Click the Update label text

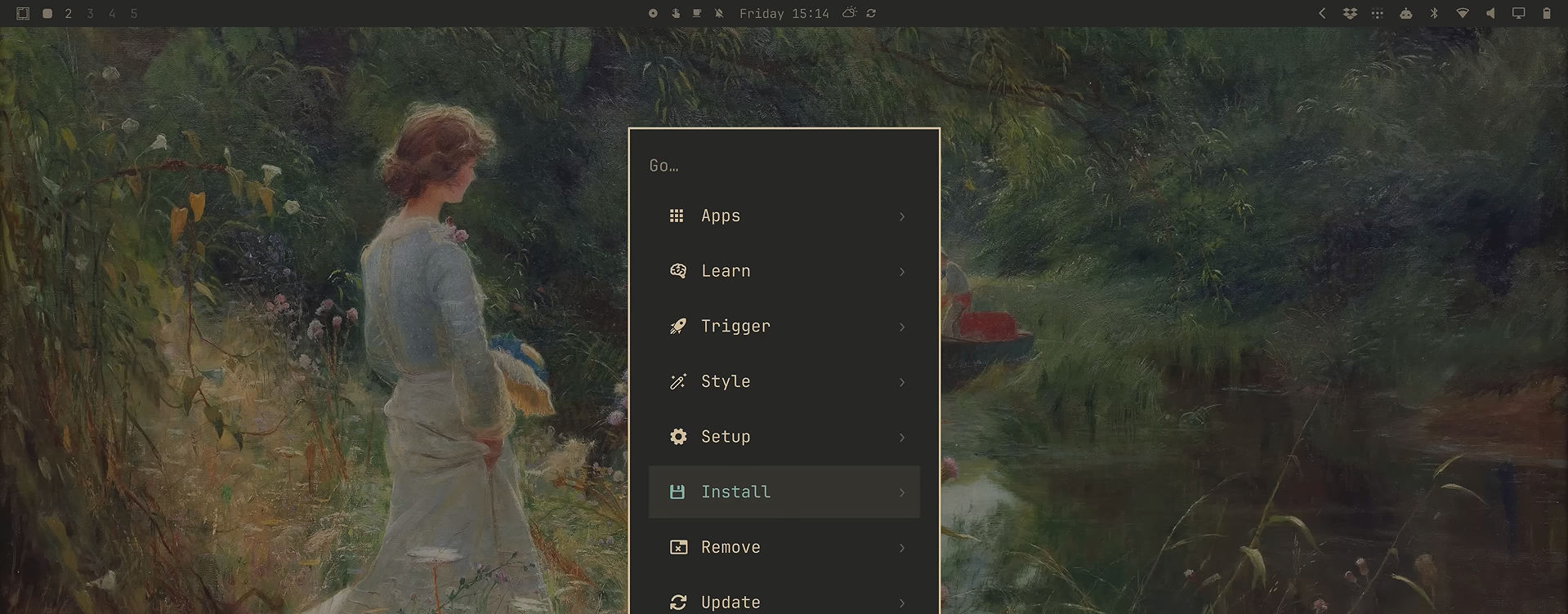[x=730, y=603]
